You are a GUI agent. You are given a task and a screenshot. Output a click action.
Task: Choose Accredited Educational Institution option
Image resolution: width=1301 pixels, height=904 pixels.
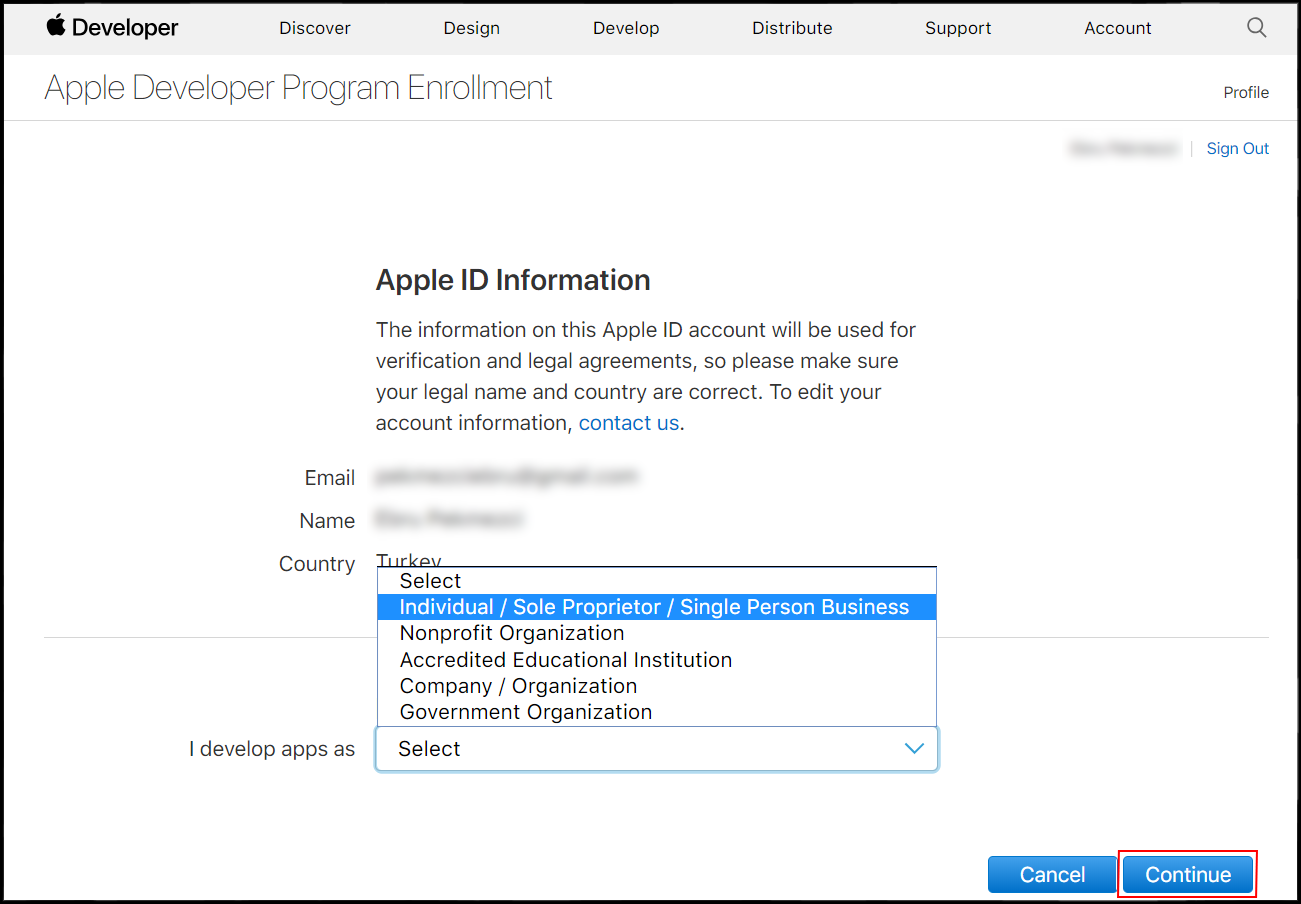point(656,660)
